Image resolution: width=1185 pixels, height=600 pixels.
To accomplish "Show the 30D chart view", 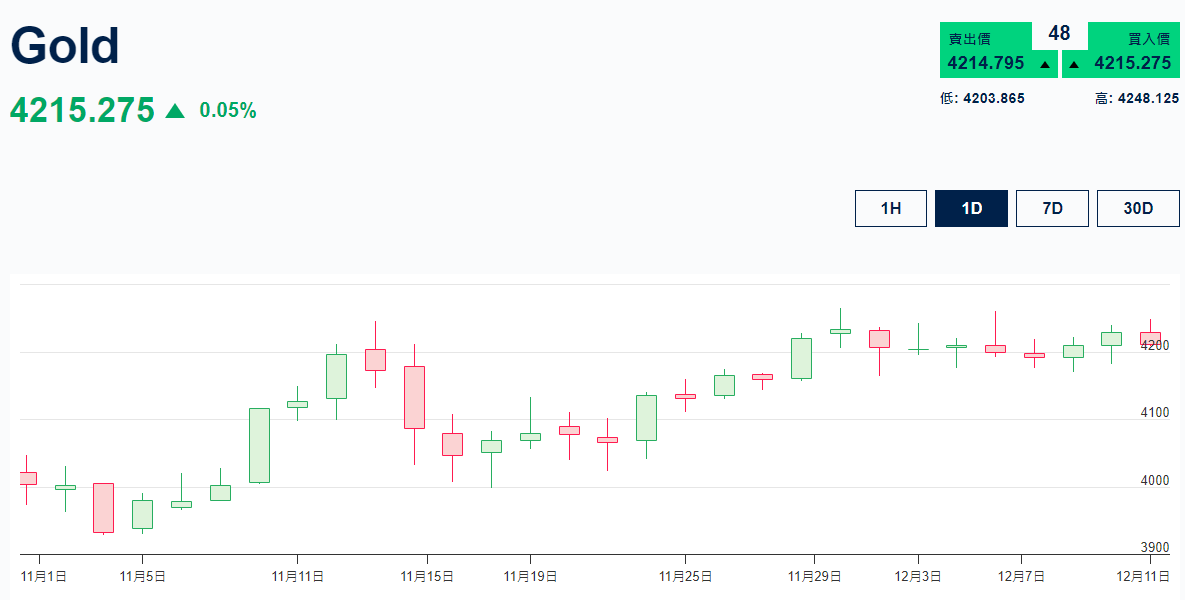I will tap(1138, 208).
